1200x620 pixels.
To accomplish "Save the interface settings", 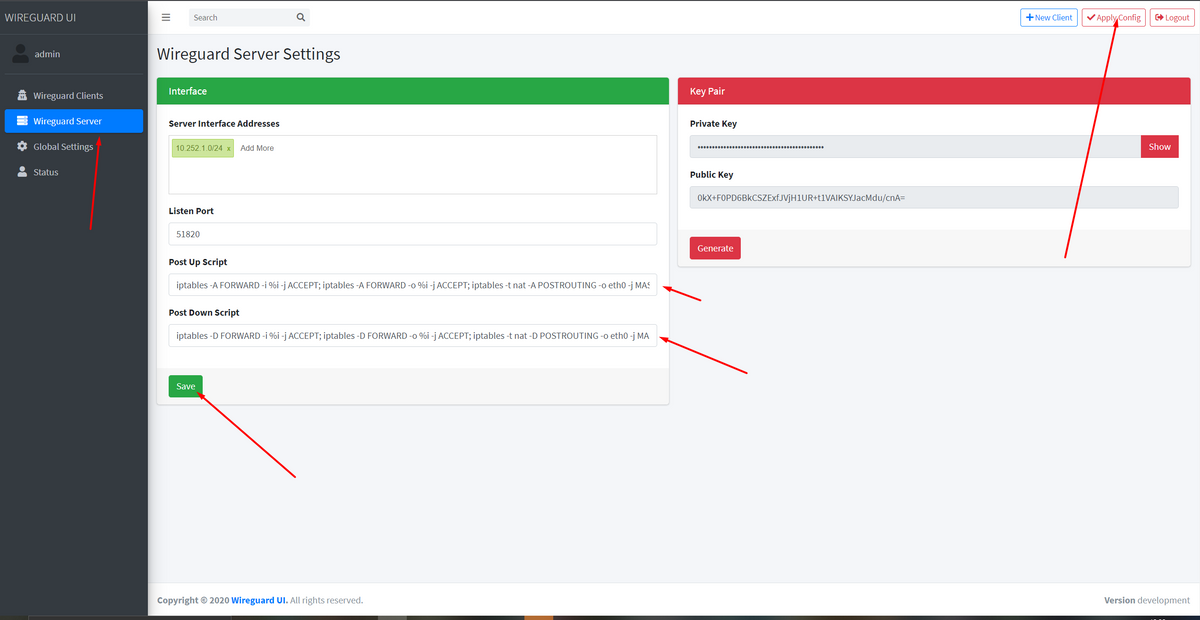I will (x=186, y=386).
